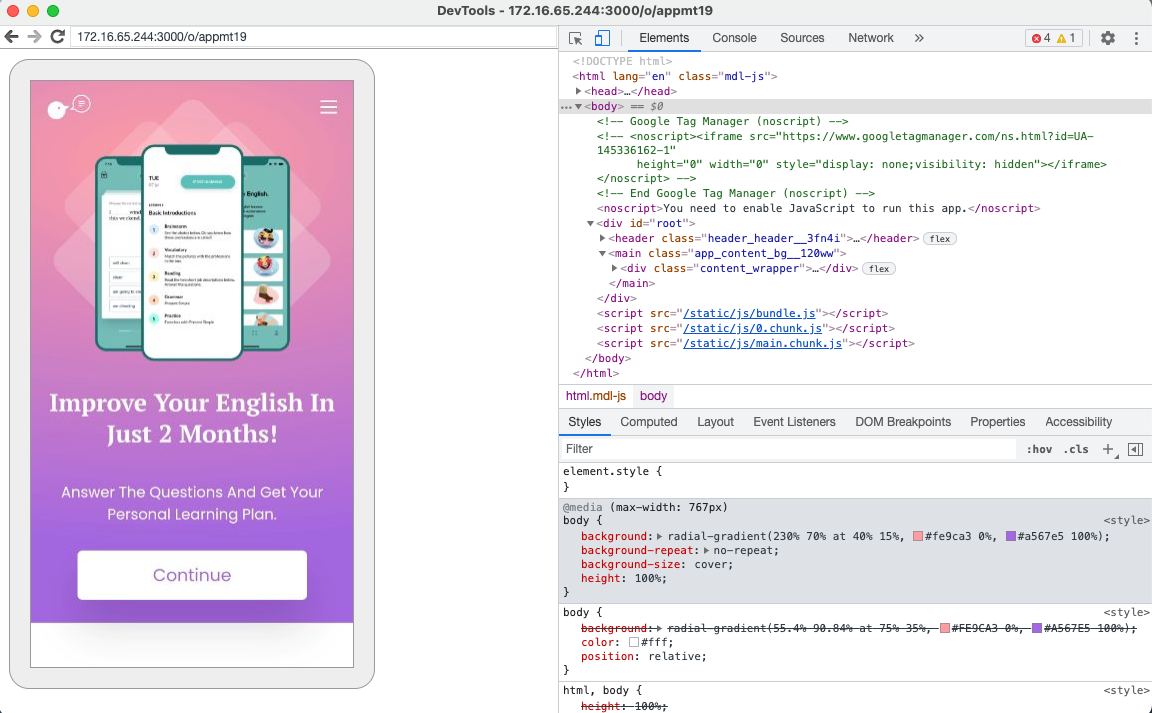Click the 'position: relative' declaration
Screen dimensions: 1152x713
(x=644, y=656)
